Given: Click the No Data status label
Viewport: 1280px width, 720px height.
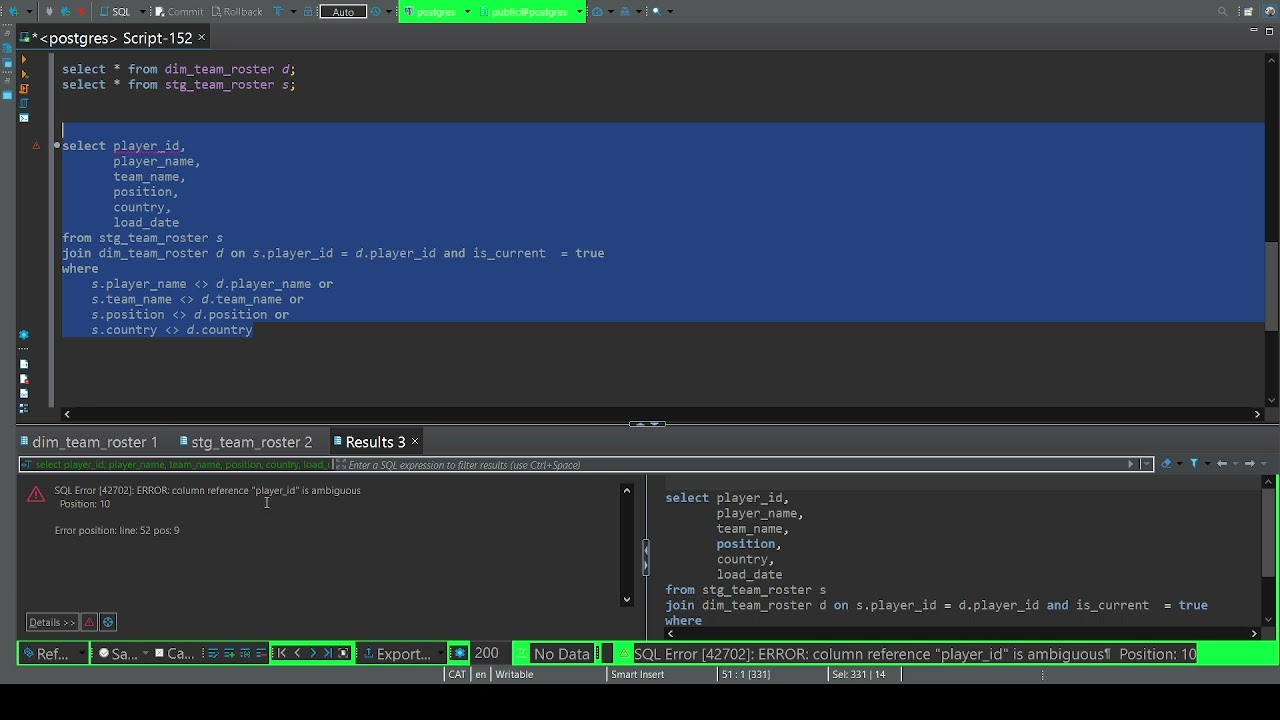Looking at the screenshot, I should (x=562, y=653).
